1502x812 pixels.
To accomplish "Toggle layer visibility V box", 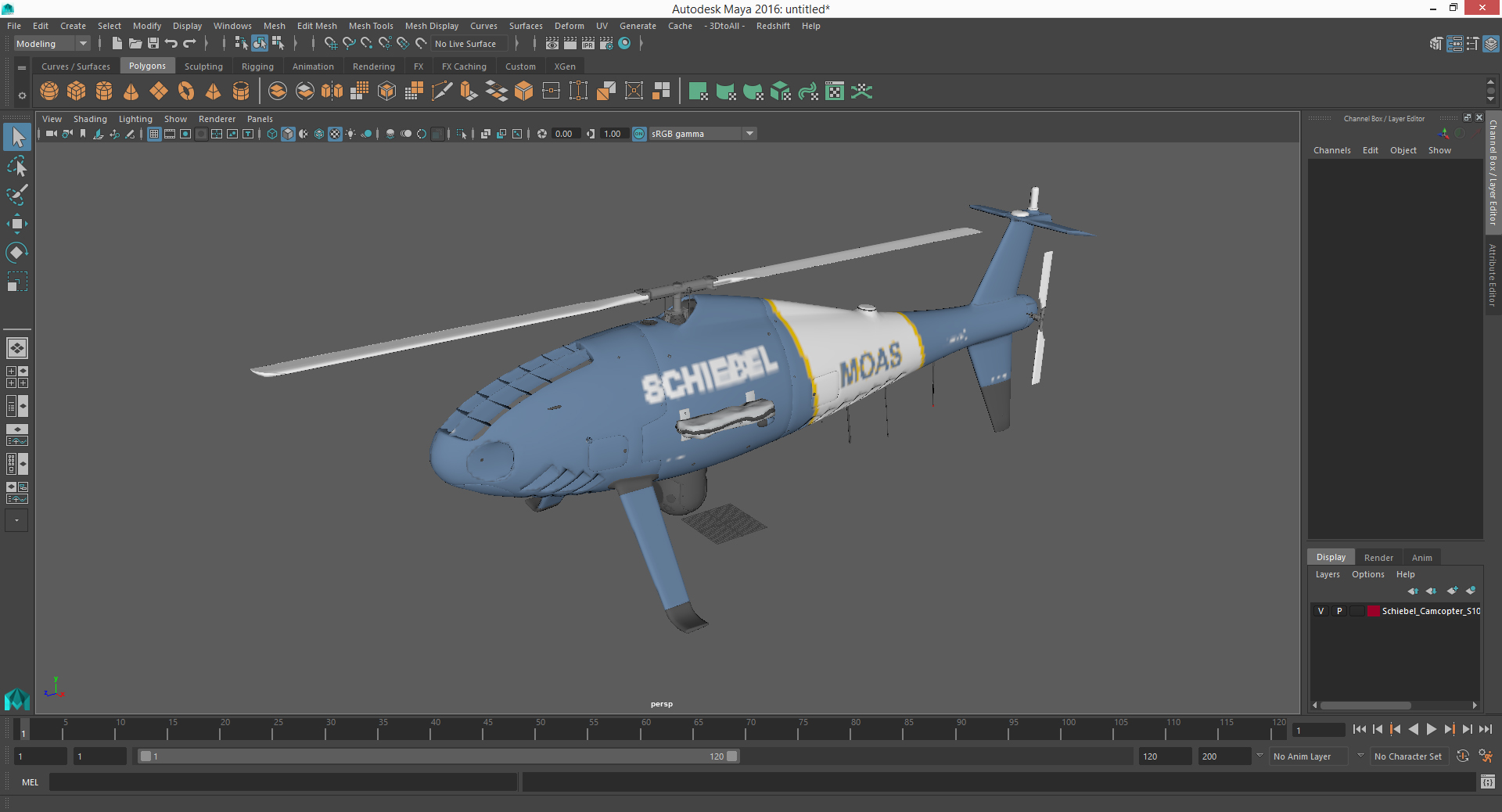I will pyautogui.click(x=1321, y=611).
